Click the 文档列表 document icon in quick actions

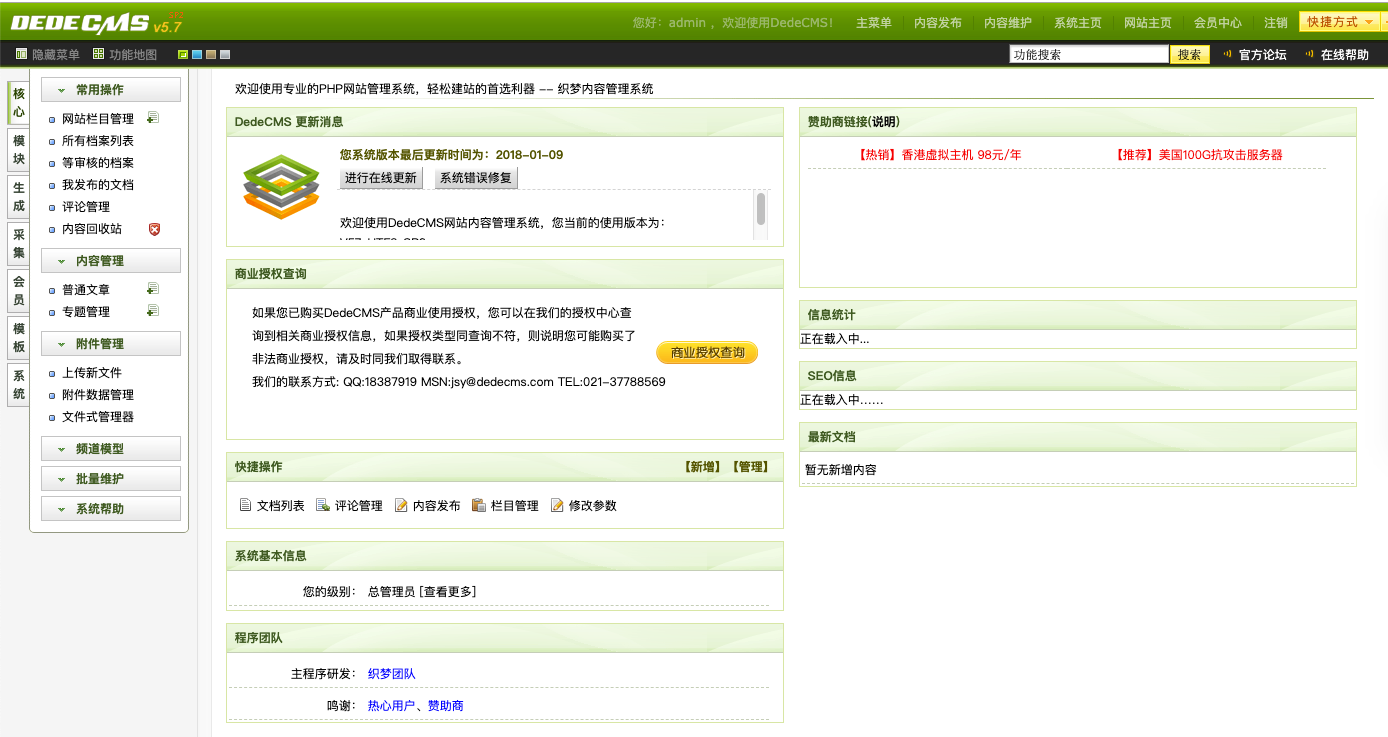245,505
